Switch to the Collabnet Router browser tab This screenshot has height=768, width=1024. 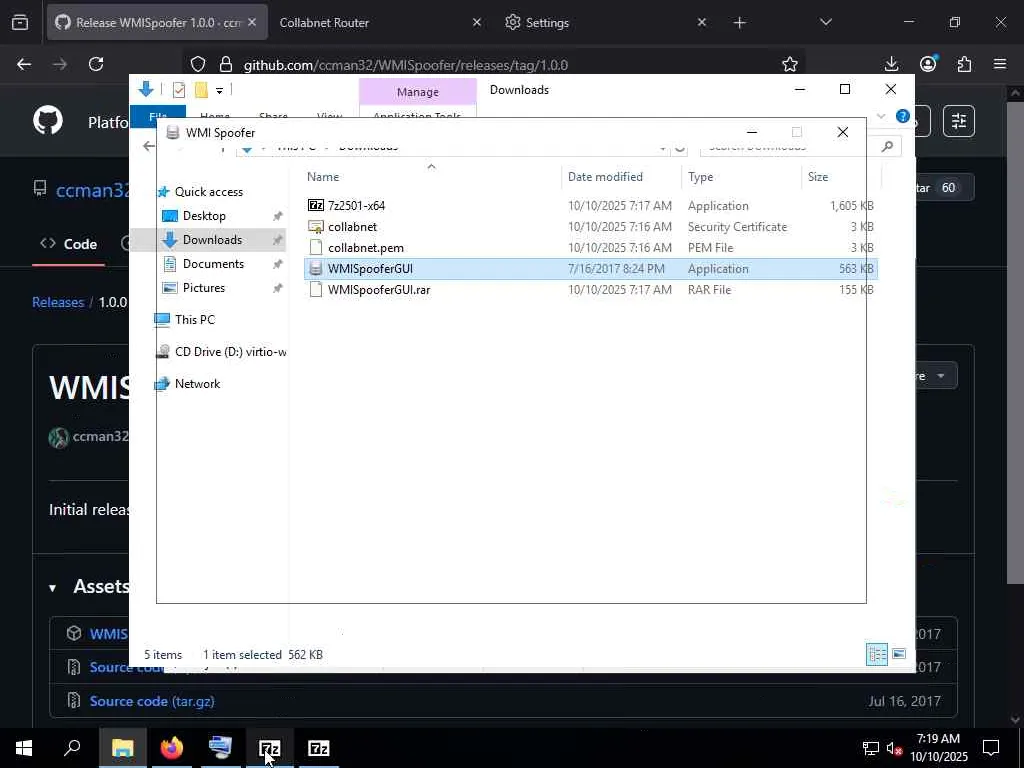coord(324,22)
